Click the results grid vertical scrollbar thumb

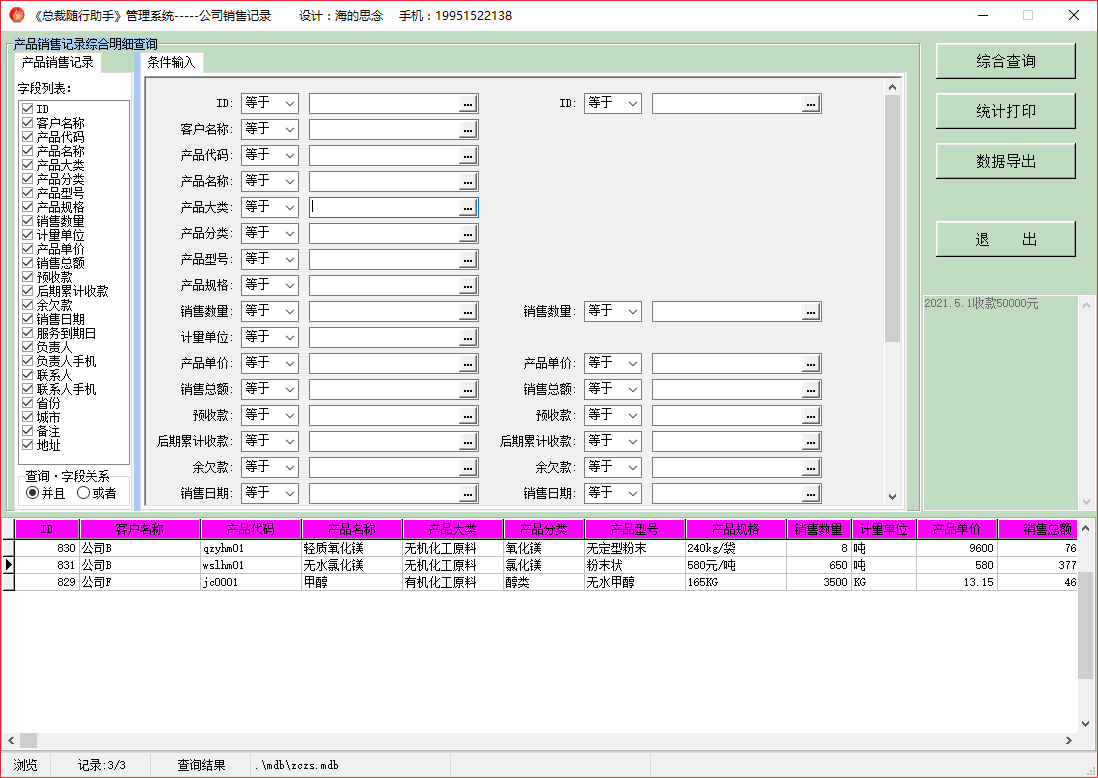[x=1085, y=625]
